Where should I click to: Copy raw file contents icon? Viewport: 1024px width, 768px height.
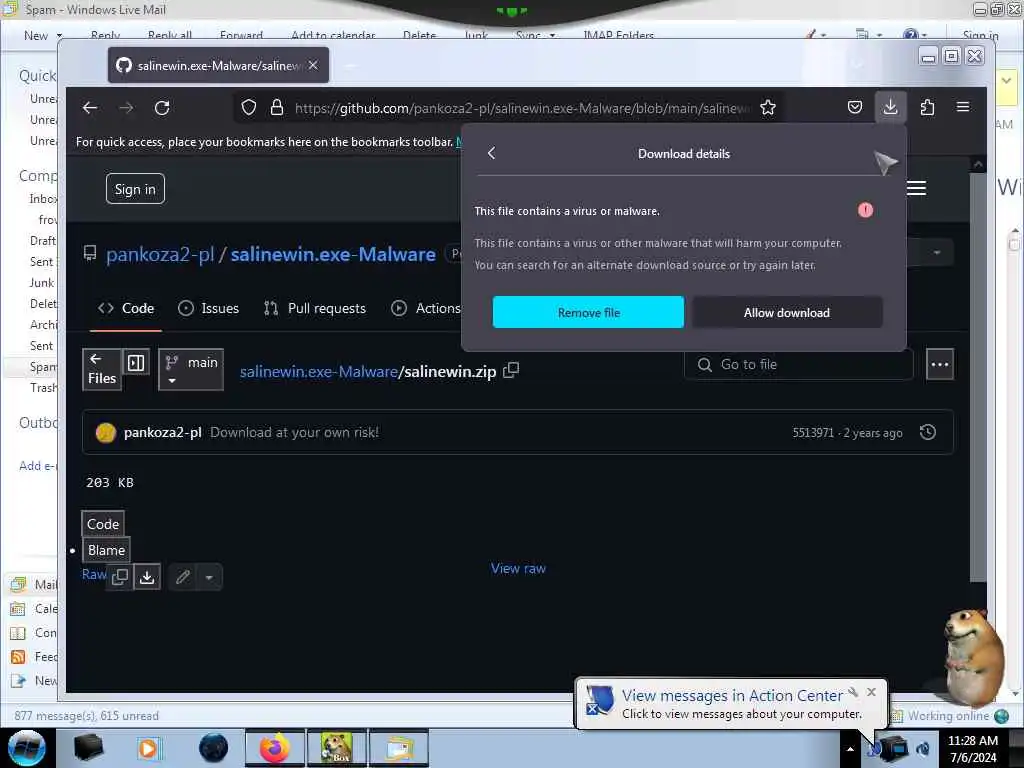(120, 577)
